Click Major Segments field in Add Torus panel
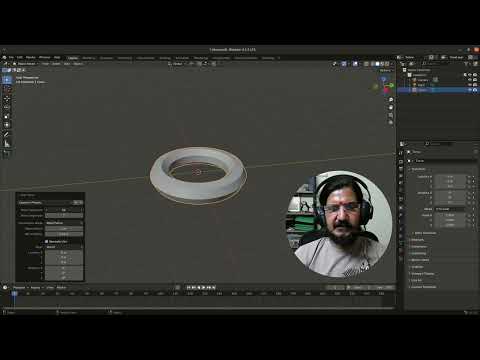Screen dimensions: 480x360 pyautogui.click(x=64, y=210)
